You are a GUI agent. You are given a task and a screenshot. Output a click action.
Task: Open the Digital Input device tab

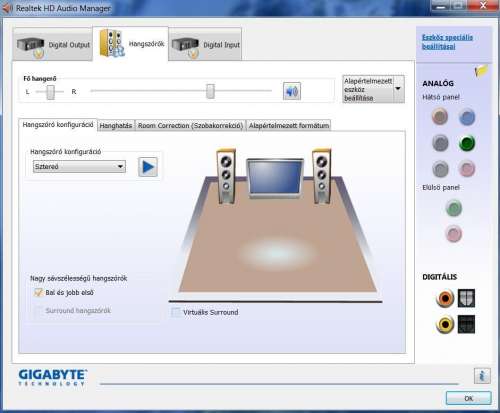pyautogui.click(x=205, y=45)
